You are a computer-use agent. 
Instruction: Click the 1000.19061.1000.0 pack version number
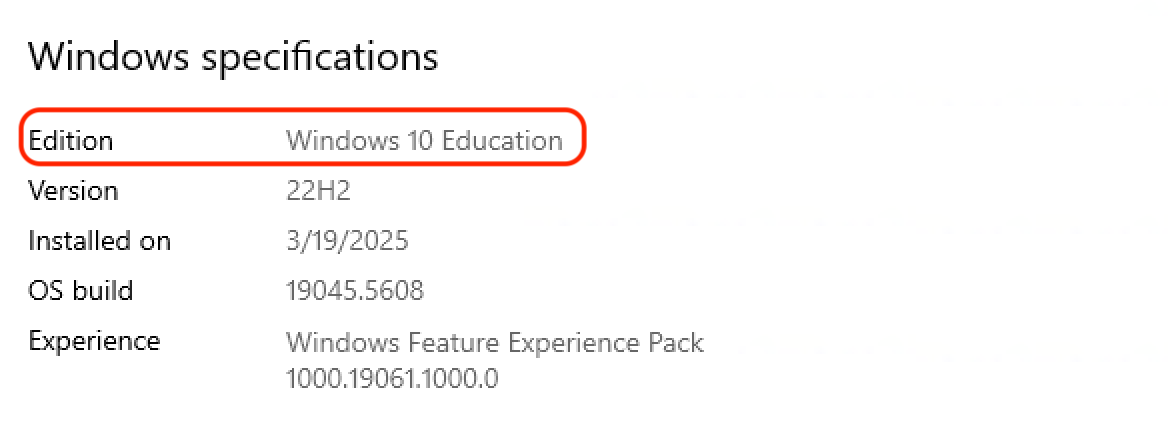pos(392,379)
